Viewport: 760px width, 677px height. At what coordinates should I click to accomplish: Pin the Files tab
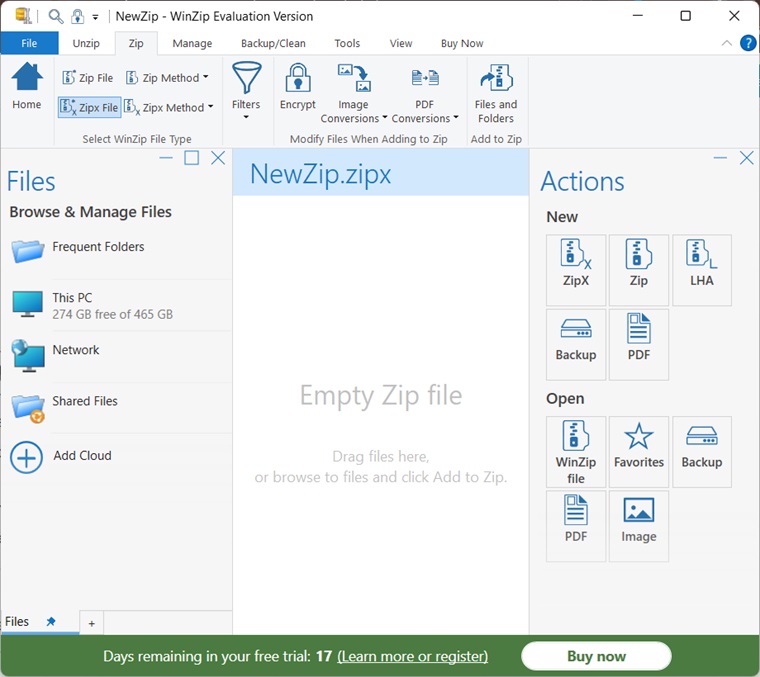coord(51,622)
